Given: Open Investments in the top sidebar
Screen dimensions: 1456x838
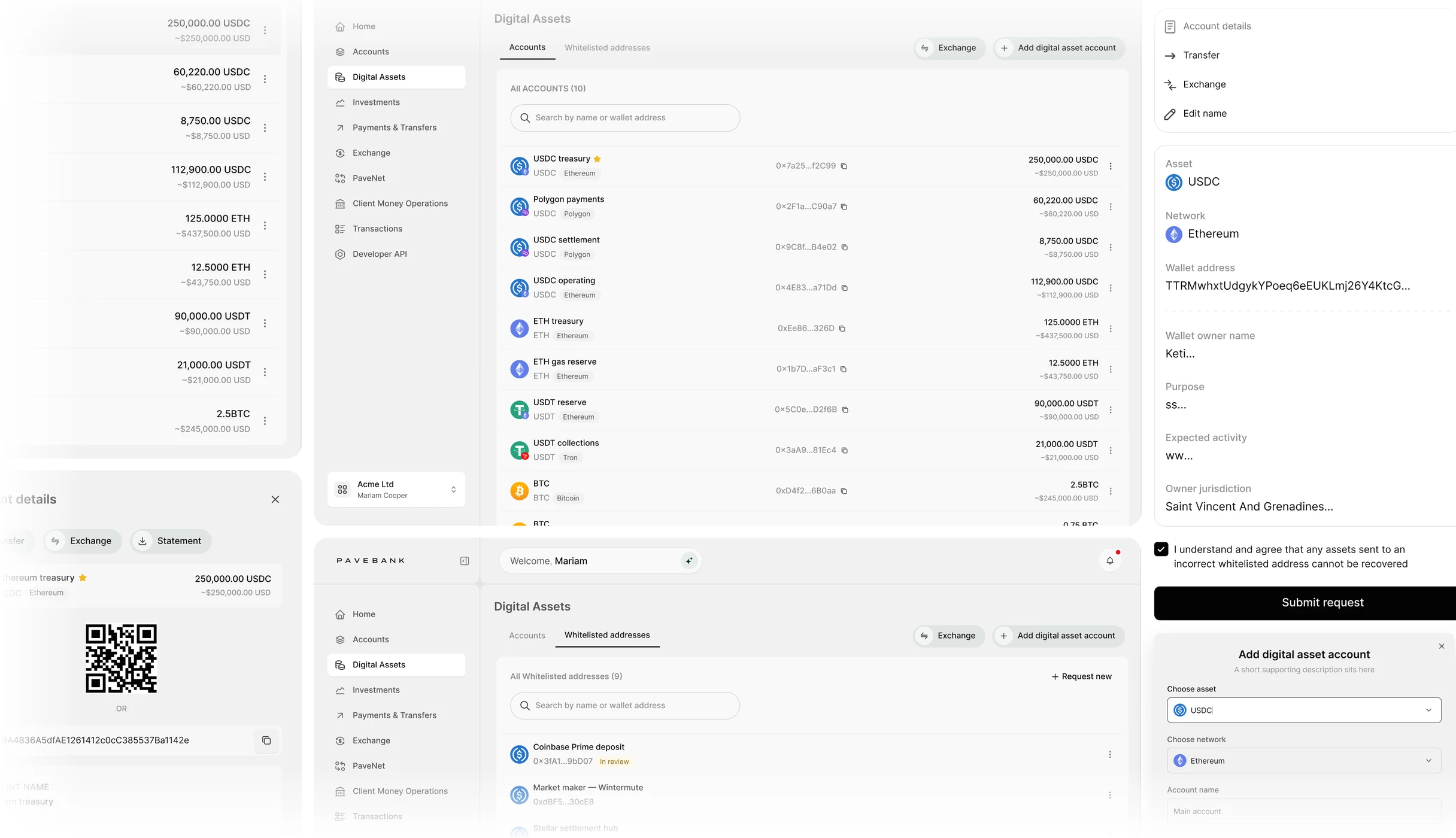Looking at the screenshot, I should point(396,102).
